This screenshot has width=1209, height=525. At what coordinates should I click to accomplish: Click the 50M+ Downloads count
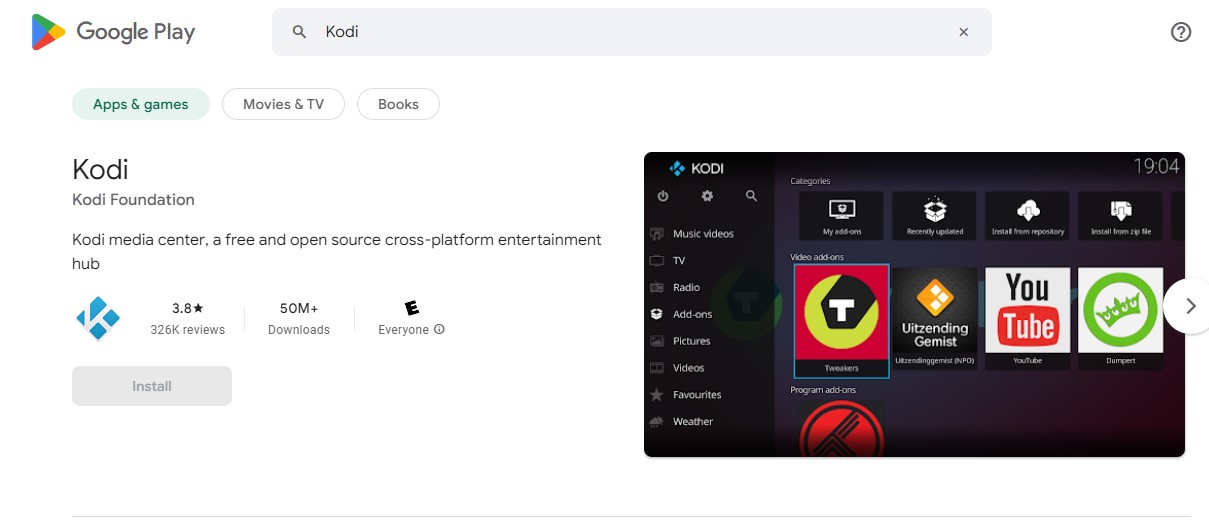299,319
